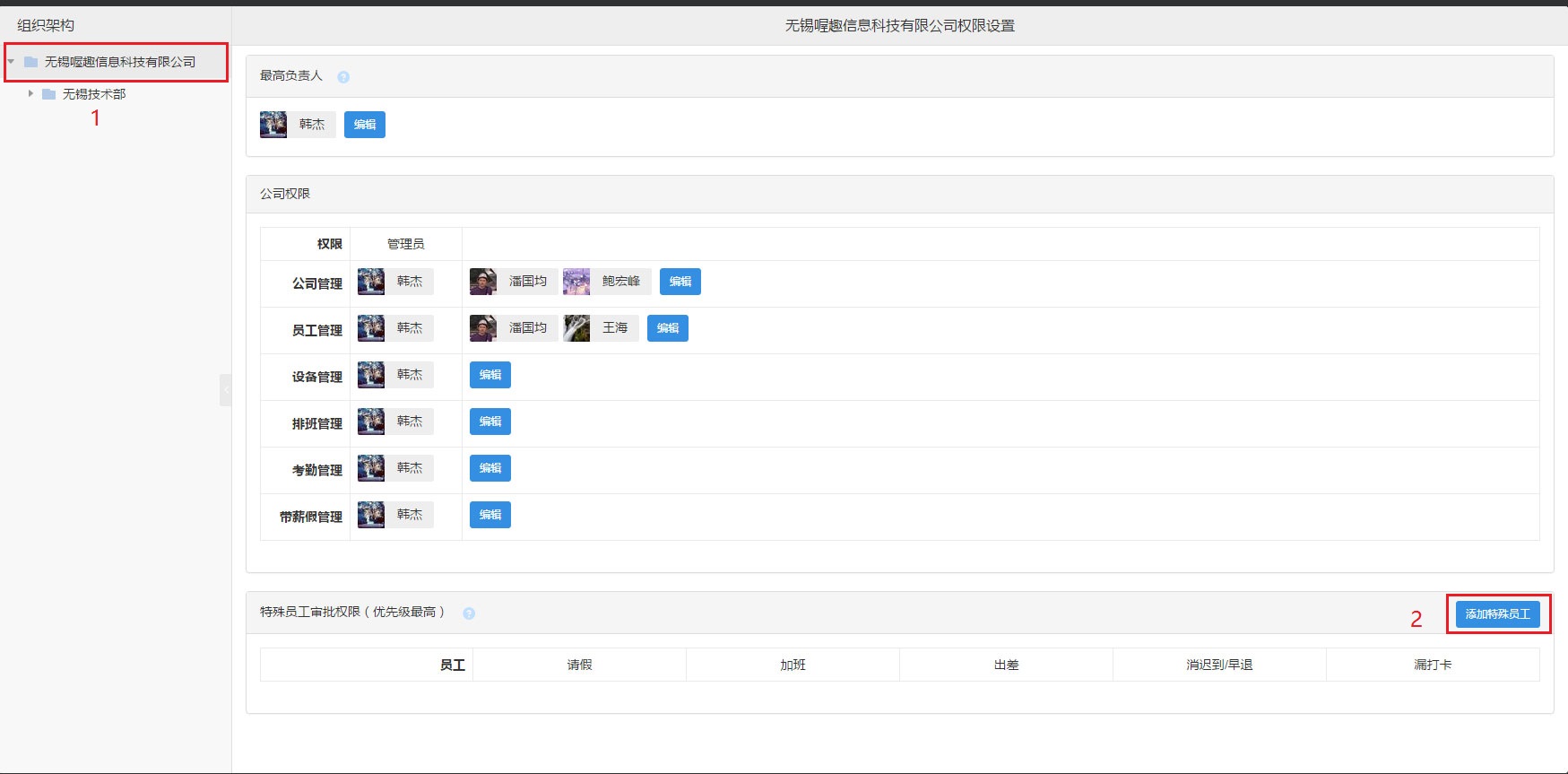The height and width of the screenshot is (774, 1568).
Task: Click the folder icon of 无锡技术部
Action: tap(49, 94)
